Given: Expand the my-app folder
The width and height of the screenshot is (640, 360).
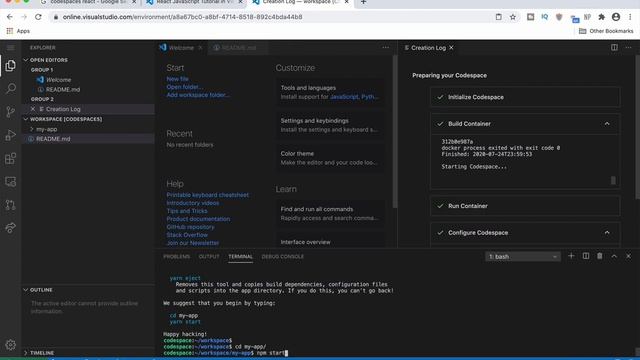Looking at the screenshot, I should pyautogui.click(x=88, y=129).
